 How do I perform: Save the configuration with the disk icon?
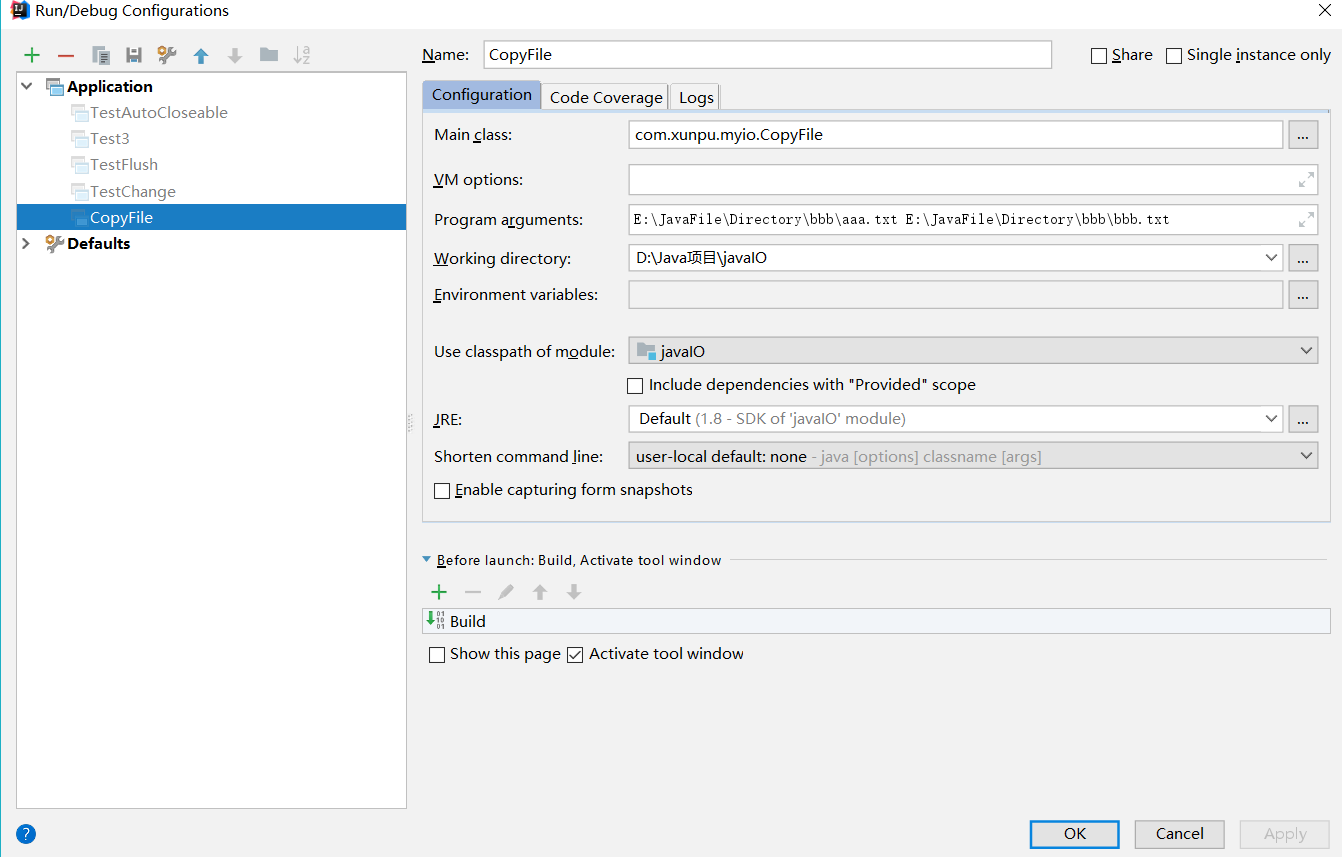(134, 55)
